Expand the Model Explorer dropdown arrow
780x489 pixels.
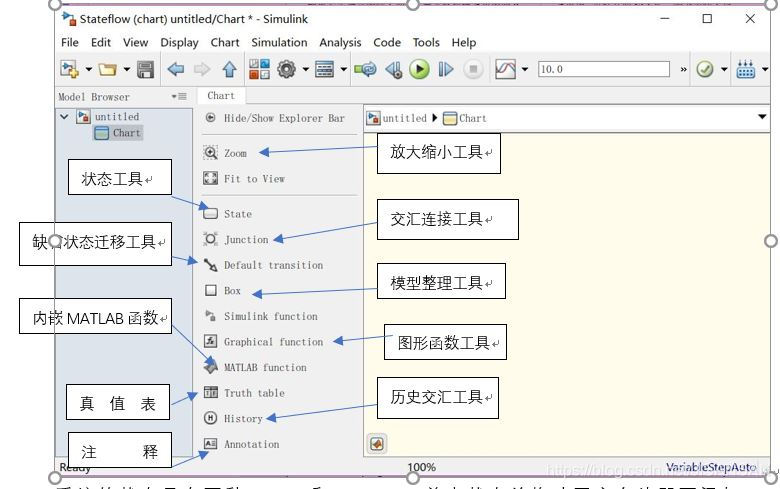coord(343,69)
